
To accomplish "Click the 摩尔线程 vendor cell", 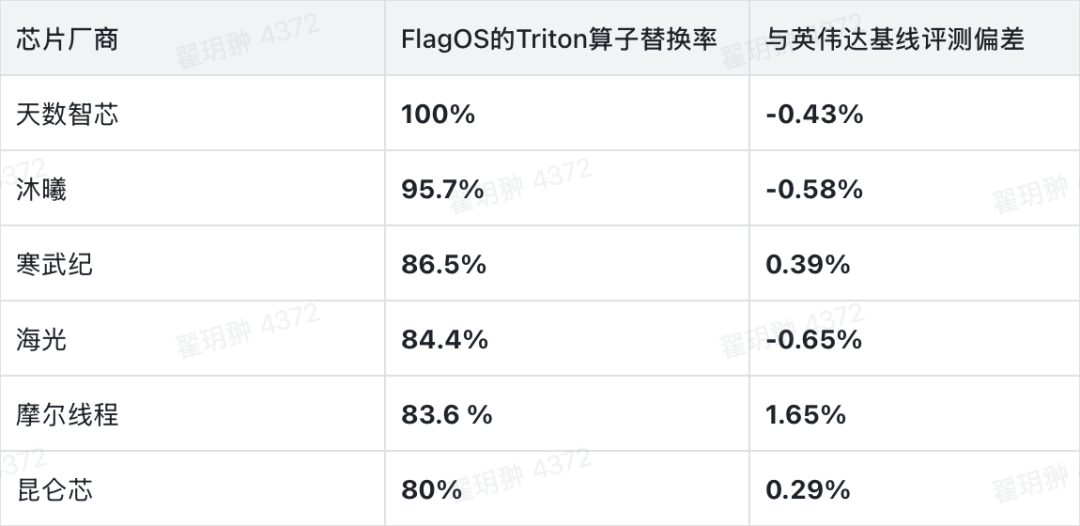I will 67,415.
